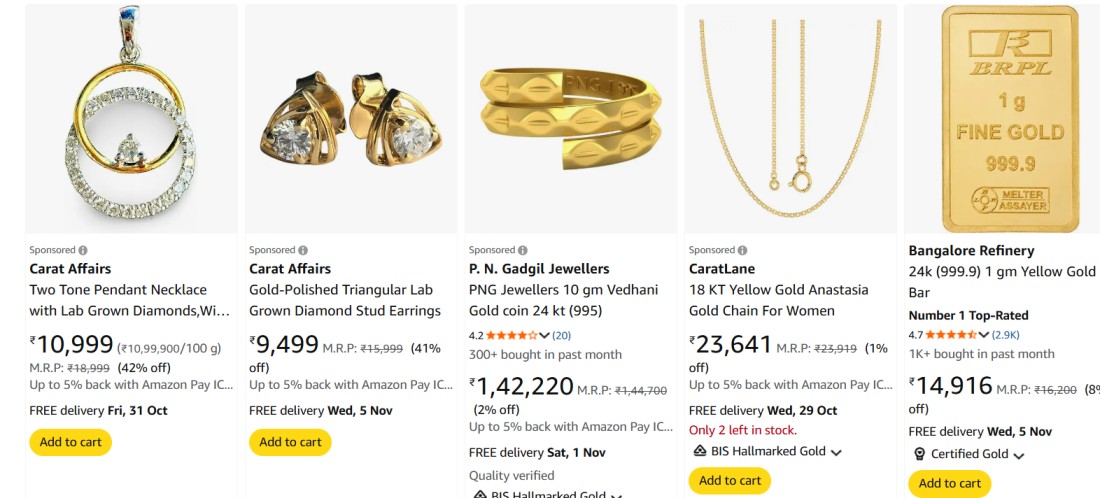
Task: Click Sponsored info icon above Two Tone Pendant
Action: pos(83,250)
